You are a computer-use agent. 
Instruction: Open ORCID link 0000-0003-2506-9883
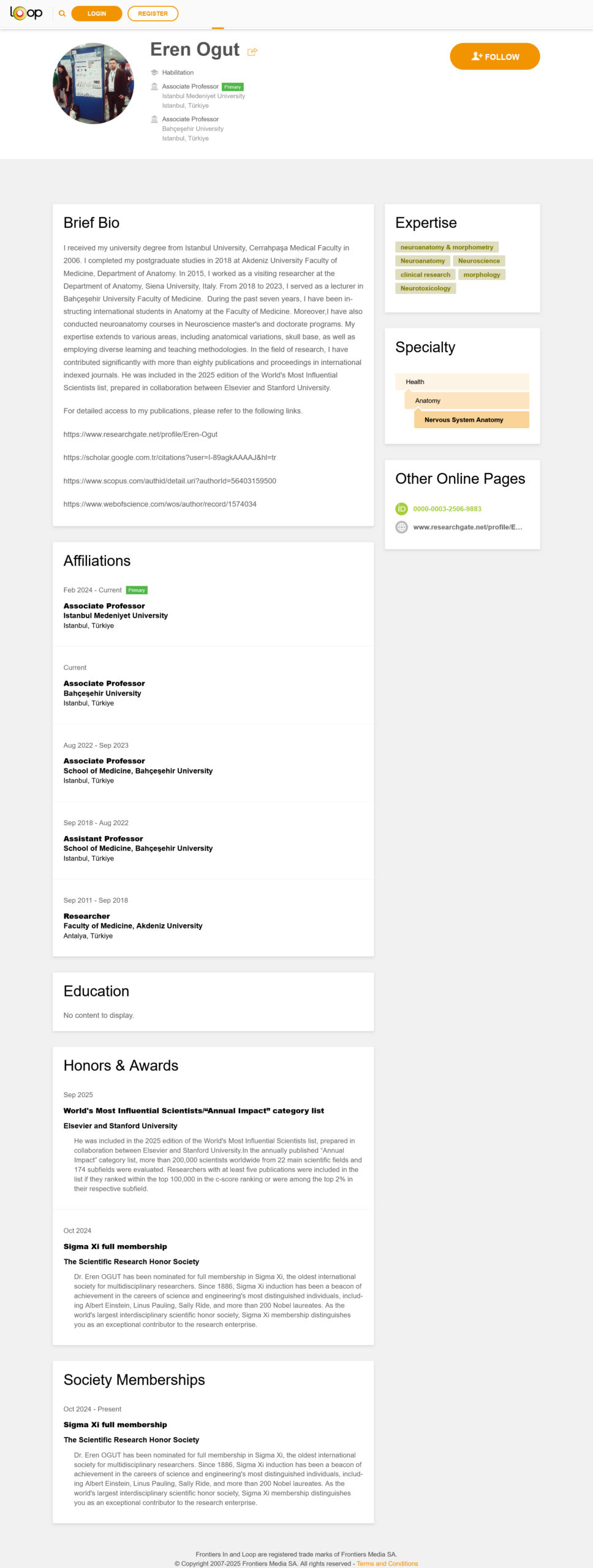[447, 508]
